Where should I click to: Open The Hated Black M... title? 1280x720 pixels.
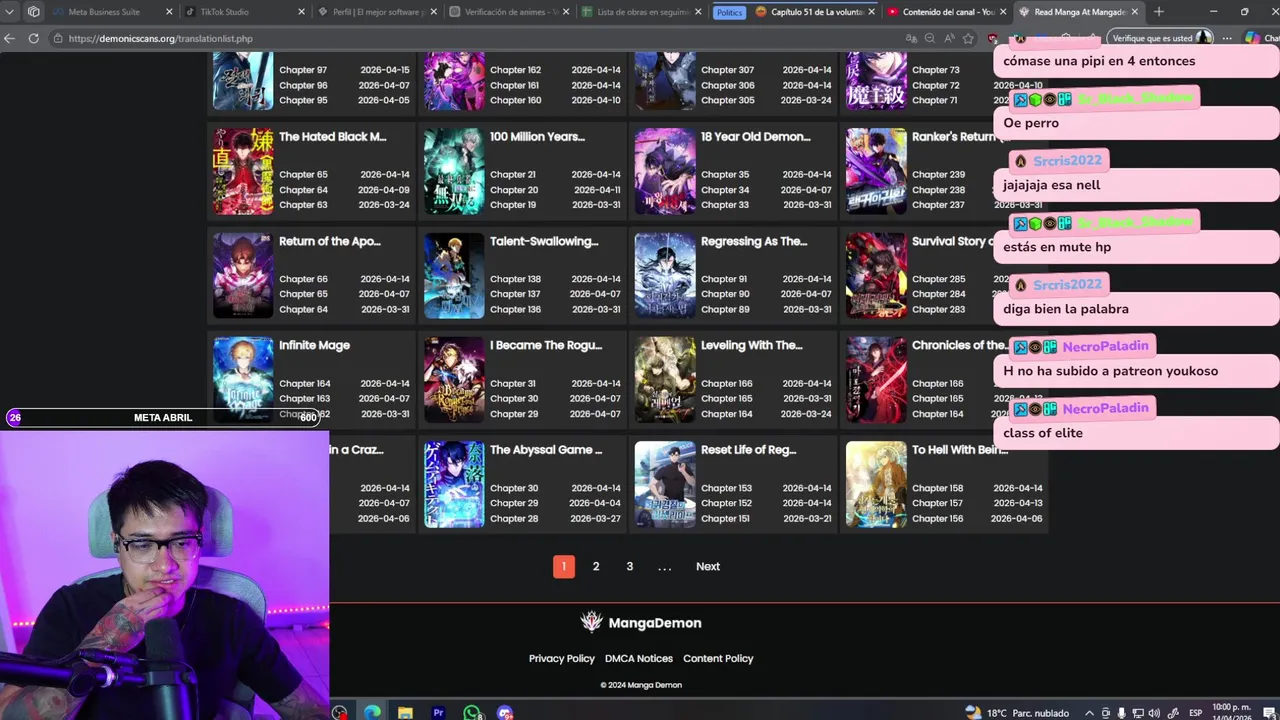(x=333, y=137)
